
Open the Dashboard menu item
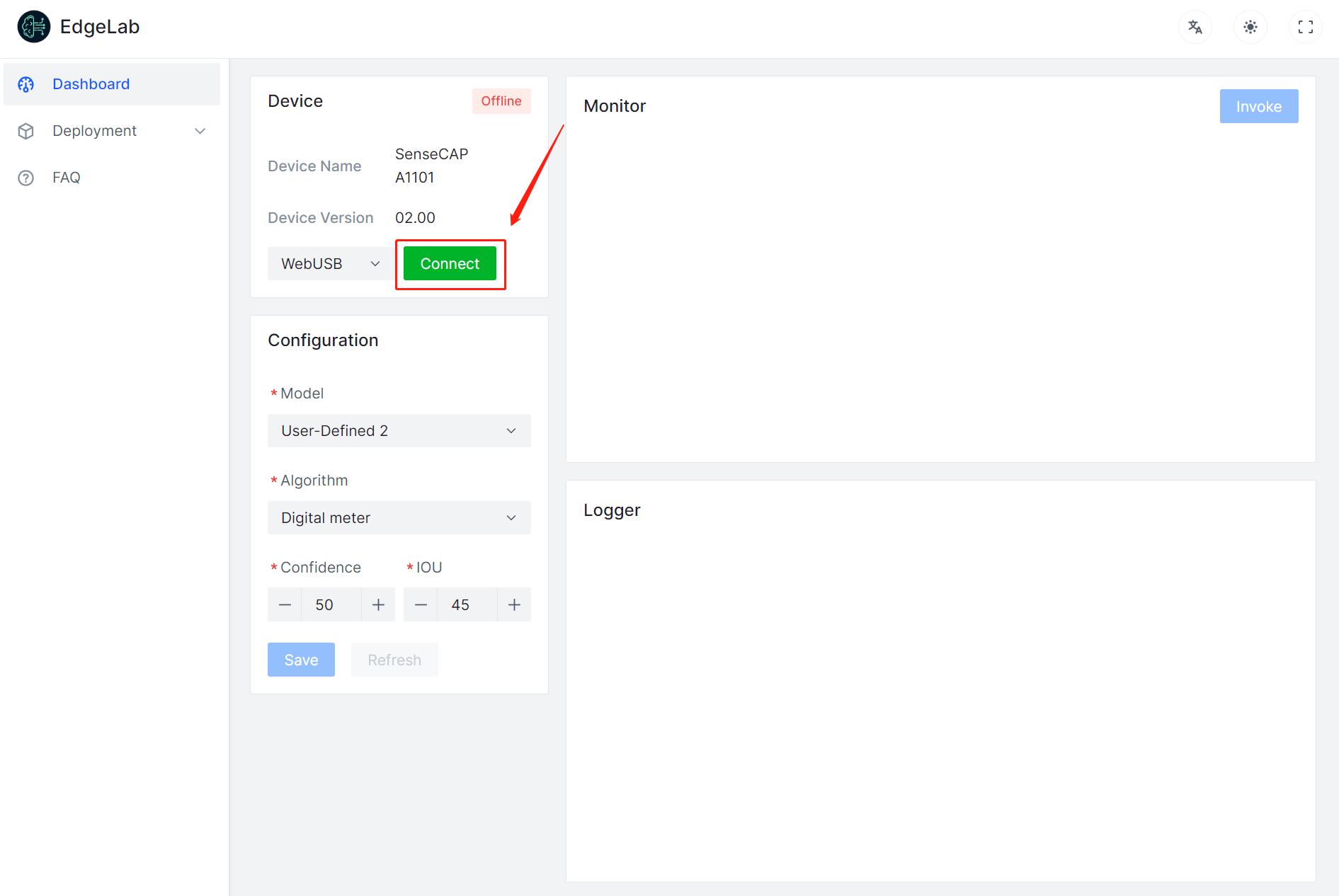[x=112, y=84]
